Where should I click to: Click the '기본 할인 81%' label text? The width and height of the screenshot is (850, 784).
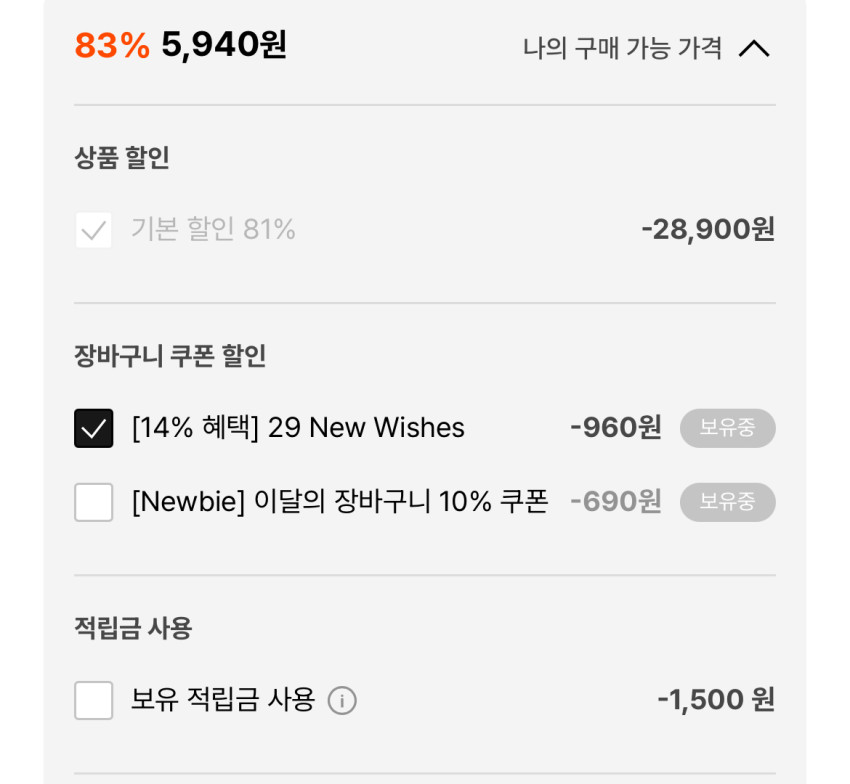coord(213,230)
